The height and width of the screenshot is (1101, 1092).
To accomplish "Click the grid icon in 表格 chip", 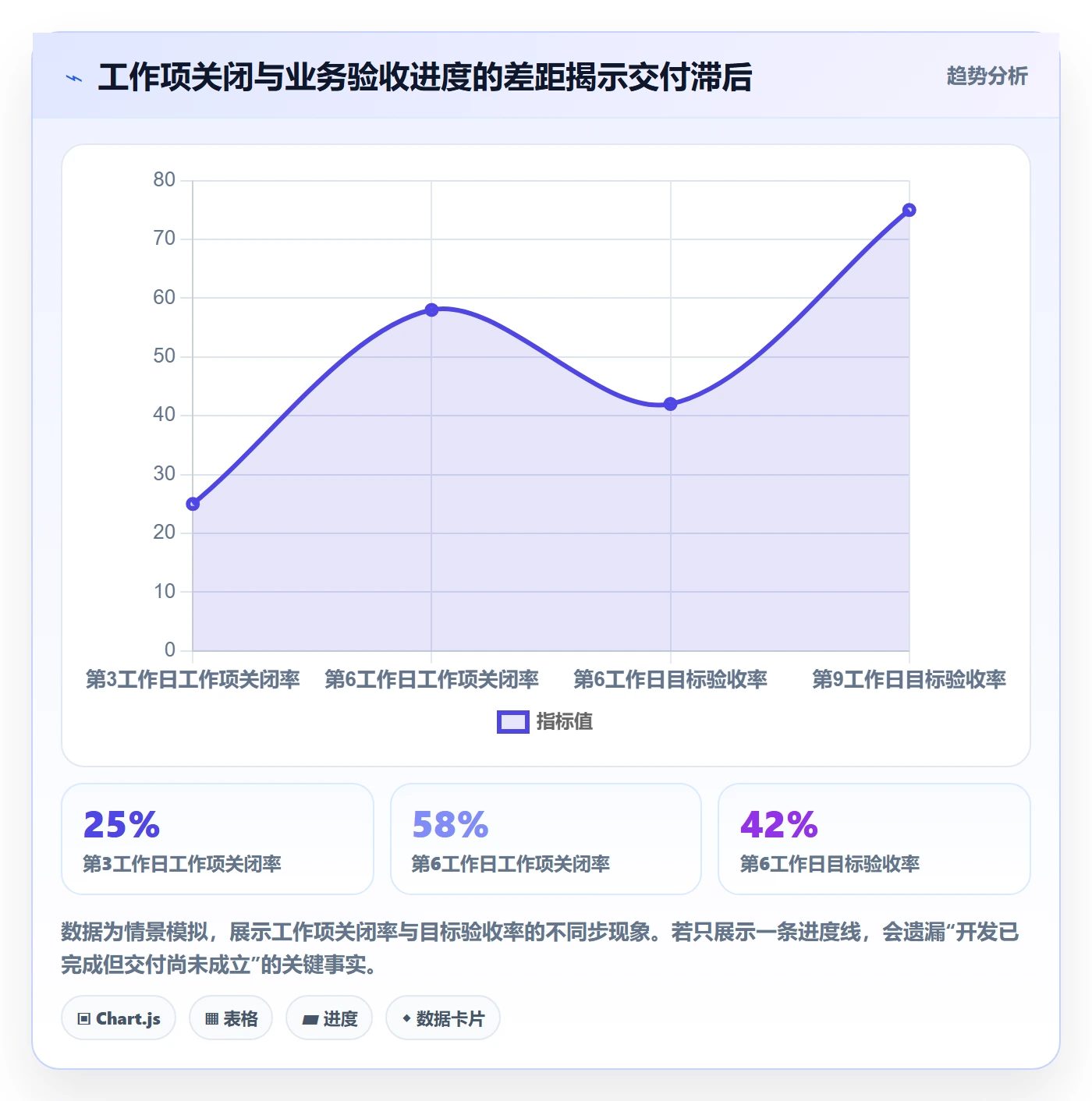I will click(x=211, y=1018).
